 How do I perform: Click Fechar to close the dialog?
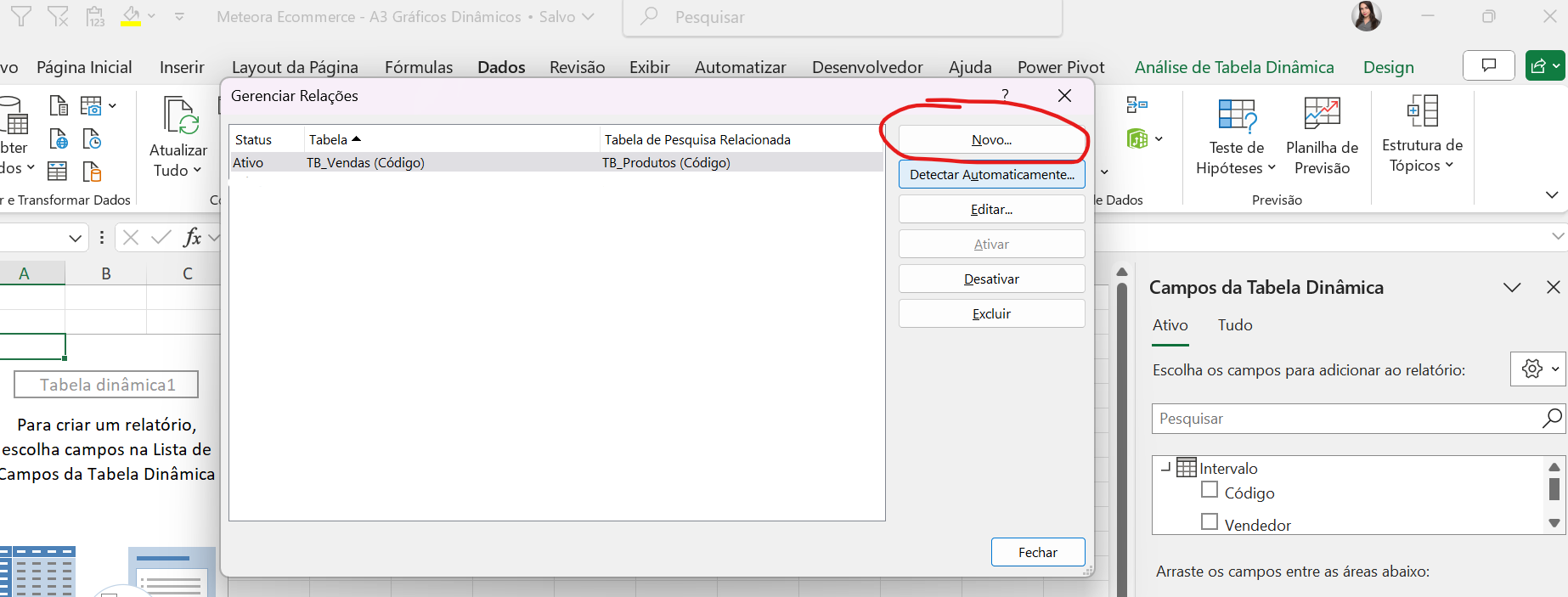(x=1038, y=552)
